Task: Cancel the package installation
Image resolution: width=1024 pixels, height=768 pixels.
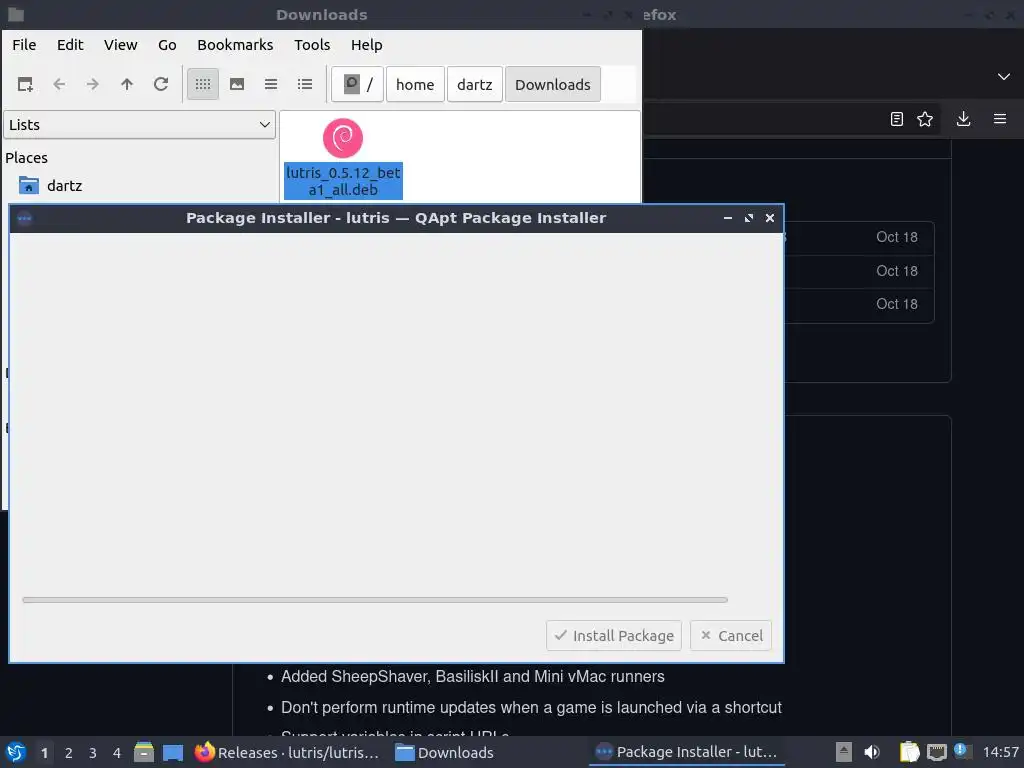Action: 731,635
